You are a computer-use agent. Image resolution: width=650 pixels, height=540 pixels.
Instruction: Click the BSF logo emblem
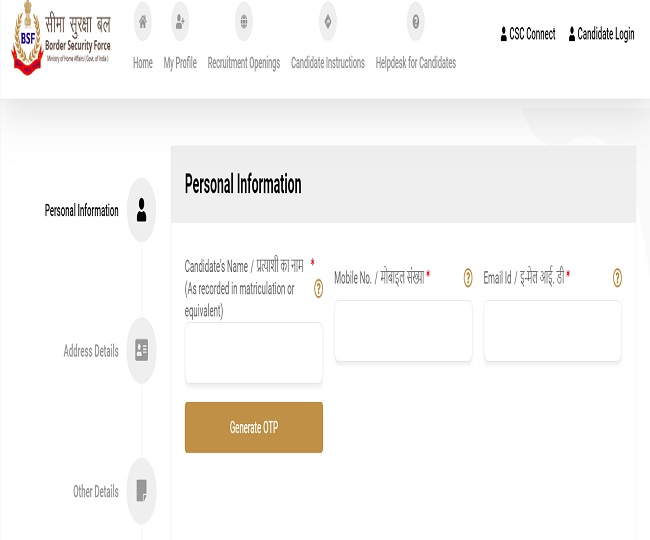[27, 45]
